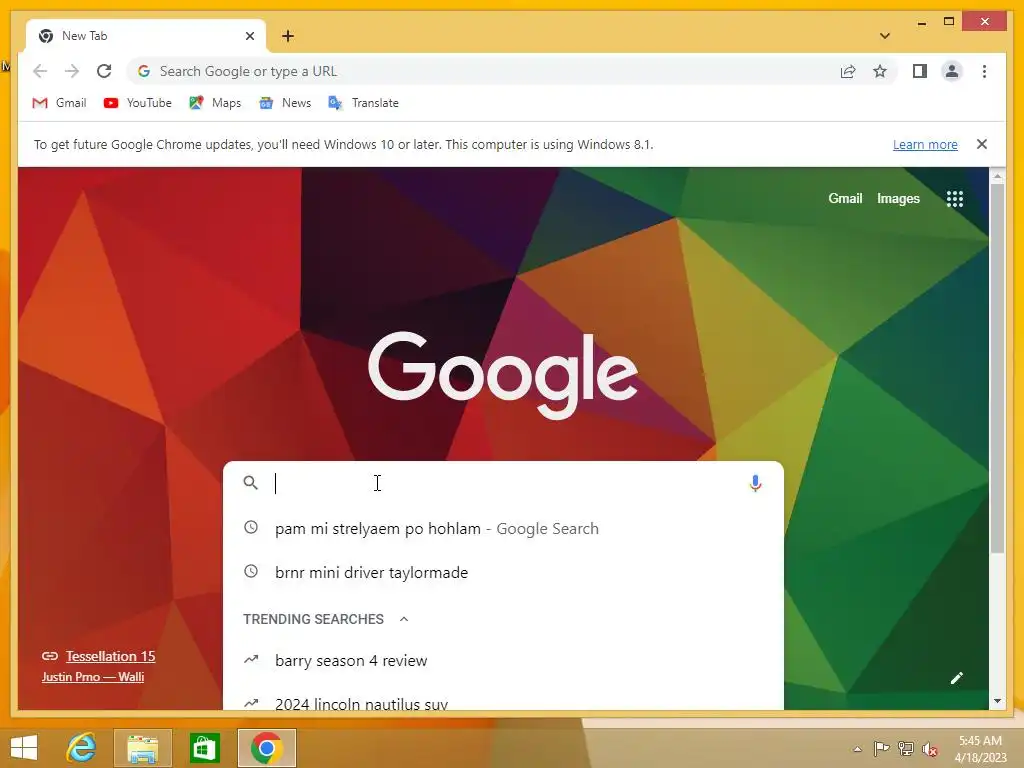Open Gmail bookmark in bookmarks bar
Screen dimensions: 1024x768
59,103
